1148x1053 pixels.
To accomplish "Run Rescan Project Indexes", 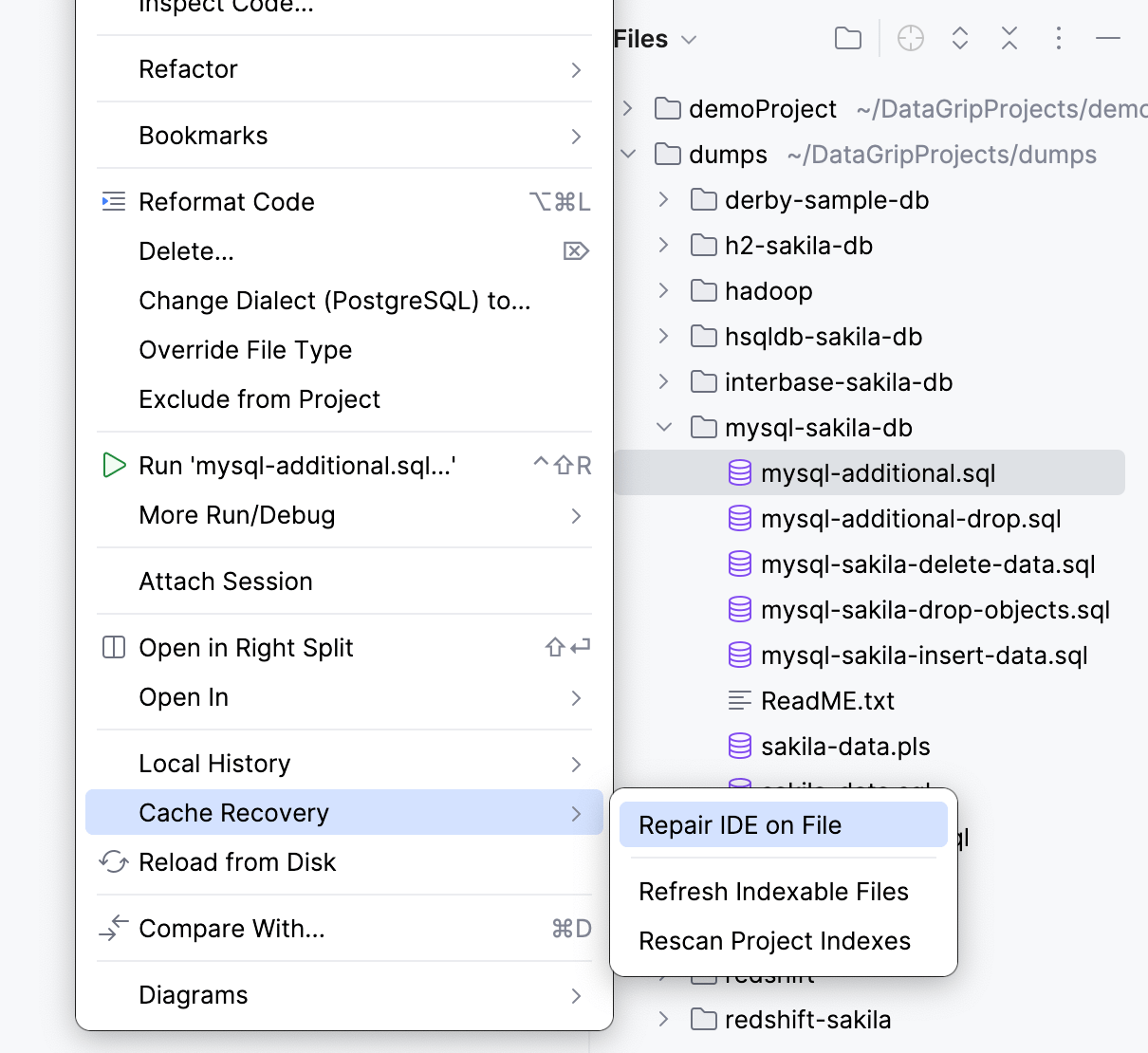I will 774,940.
